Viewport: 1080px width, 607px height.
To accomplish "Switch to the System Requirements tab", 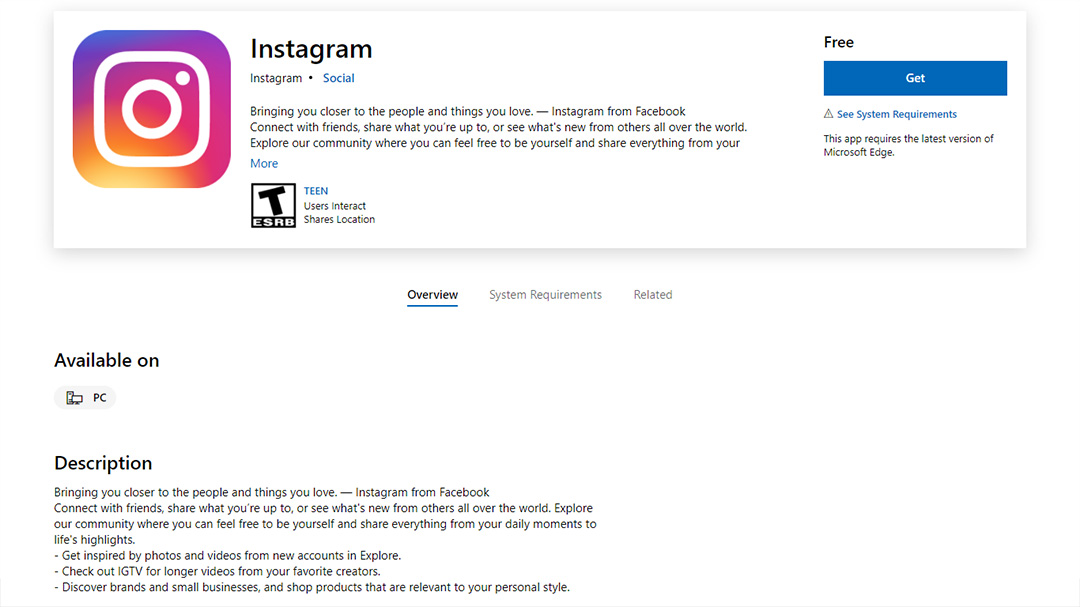I will [x=545, y=295].
